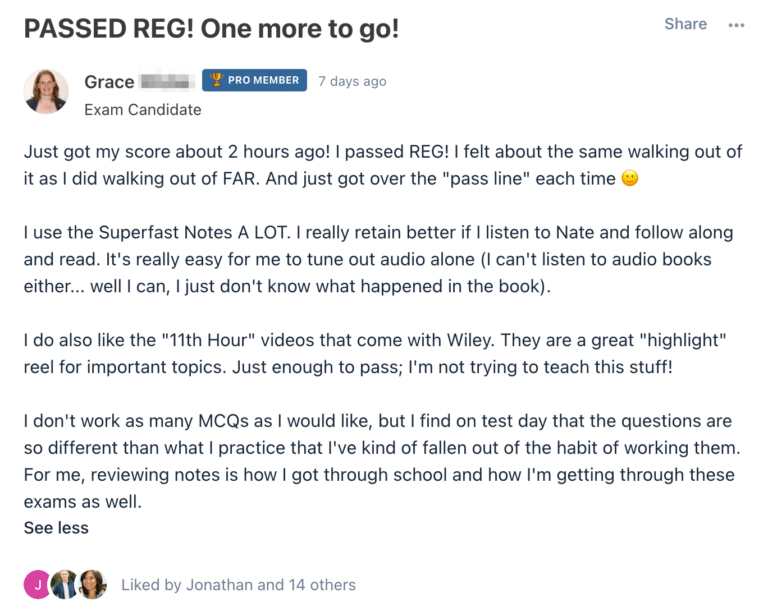Click the 11th Hour videos paragraph

pos(375,354)
